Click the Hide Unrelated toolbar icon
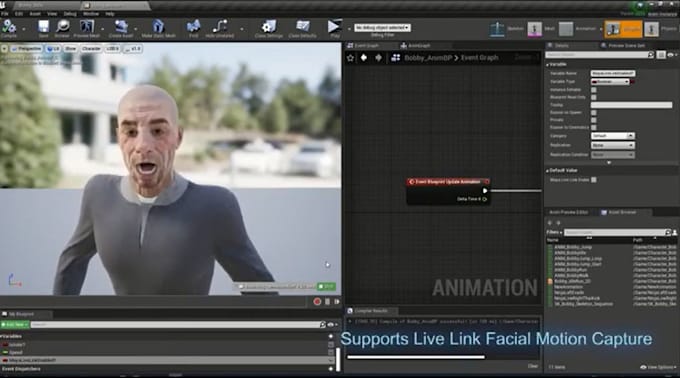The image size is (680, 378). point(220,27)
